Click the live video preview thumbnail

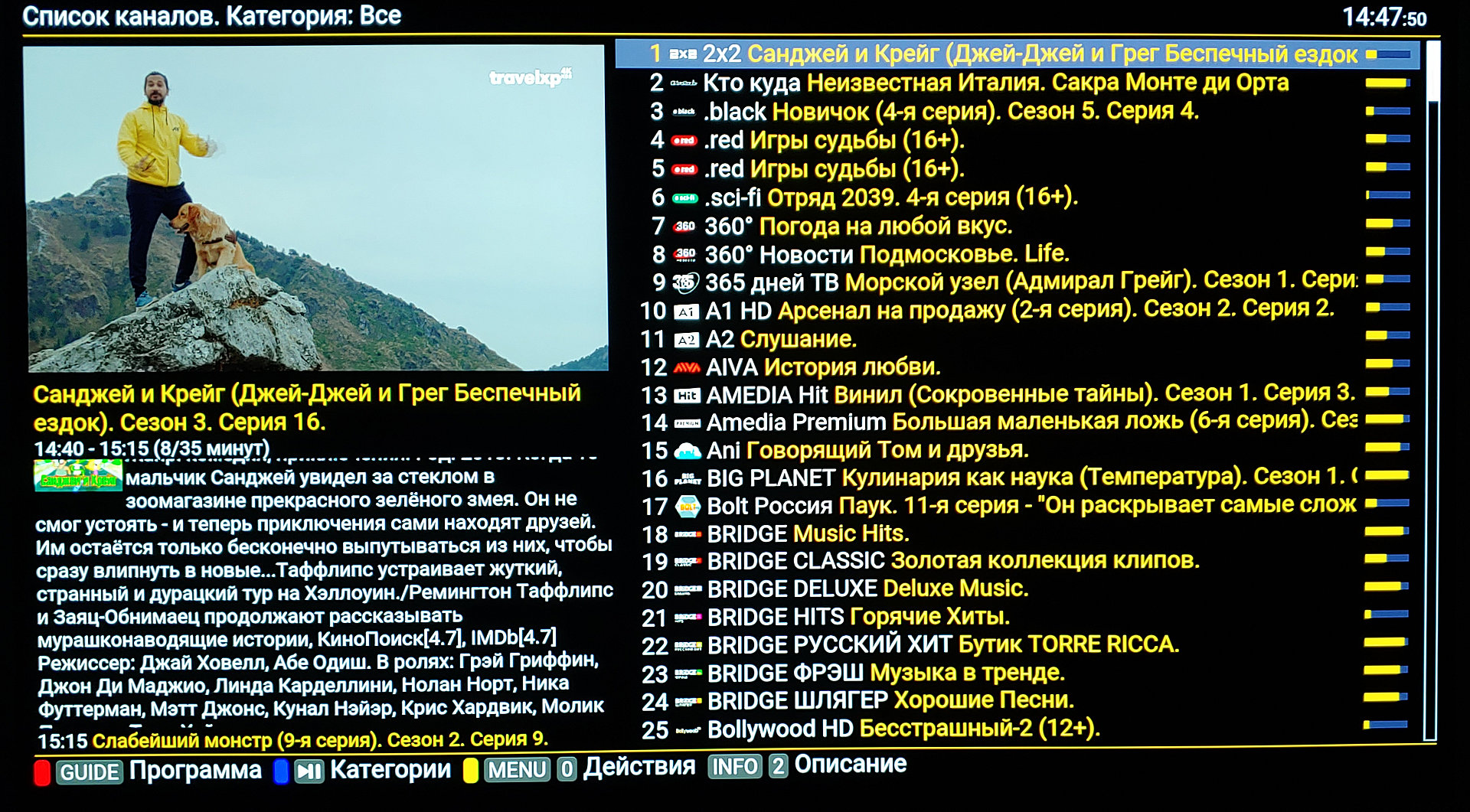(317, 208)
